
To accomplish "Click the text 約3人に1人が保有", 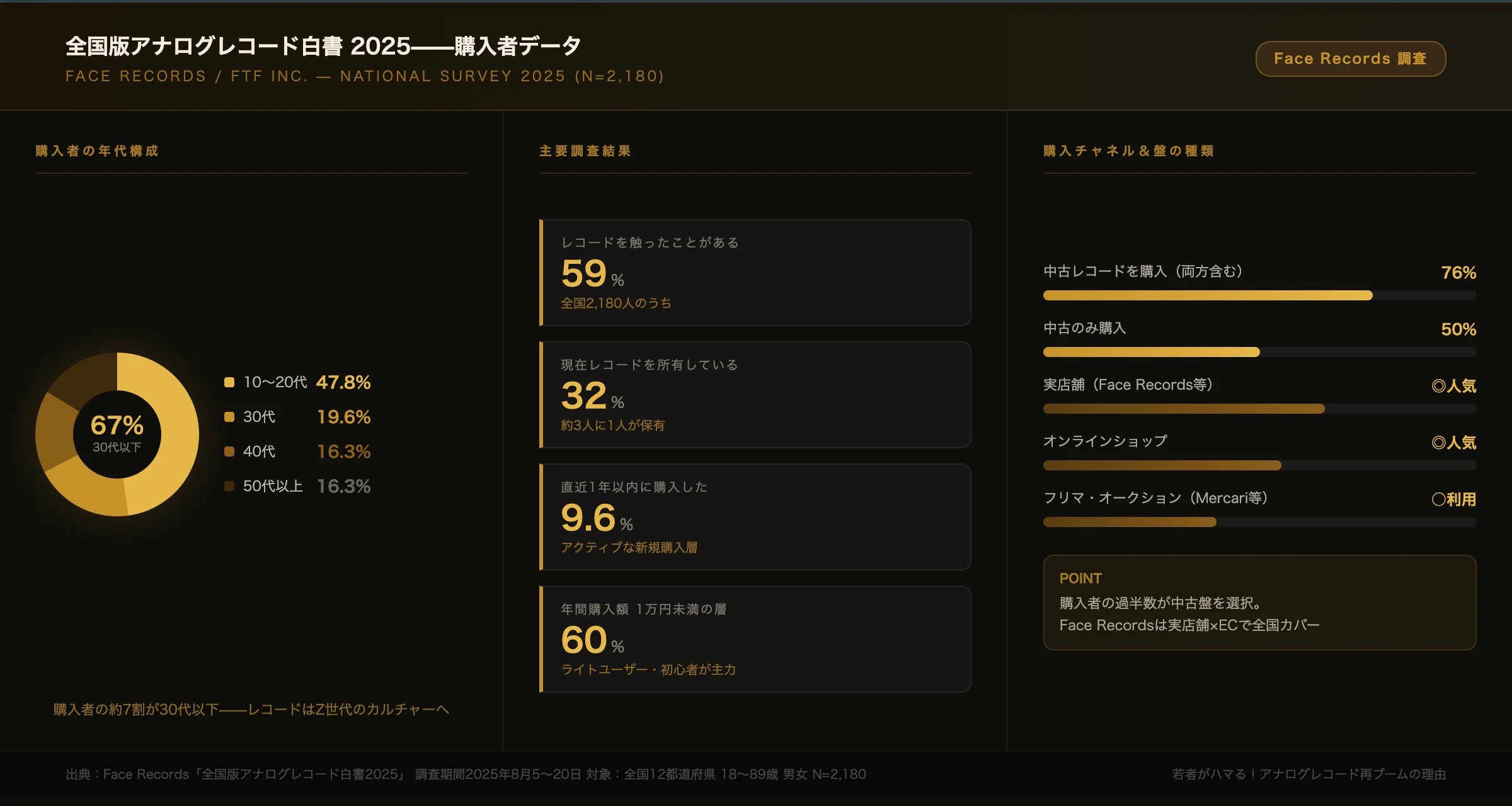I will (x=613, y=426).
